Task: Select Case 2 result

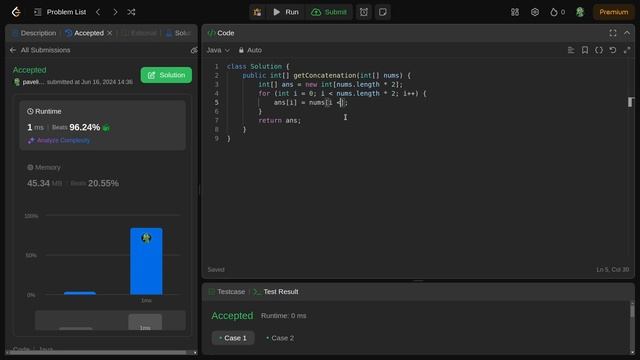Action: 280,338
